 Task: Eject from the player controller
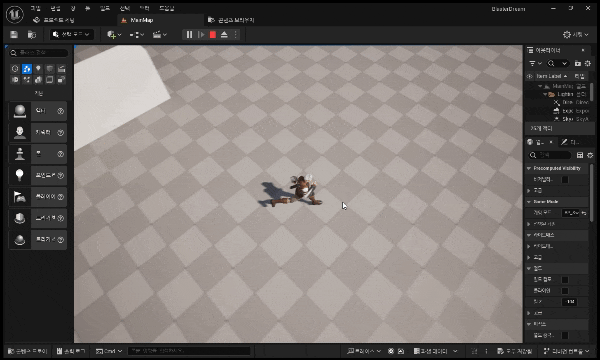tap(224, 35)
